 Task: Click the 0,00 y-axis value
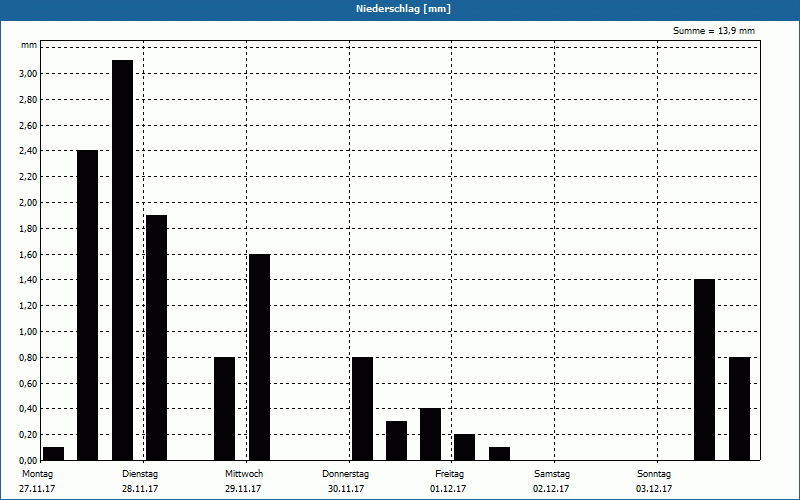[28, 461]
